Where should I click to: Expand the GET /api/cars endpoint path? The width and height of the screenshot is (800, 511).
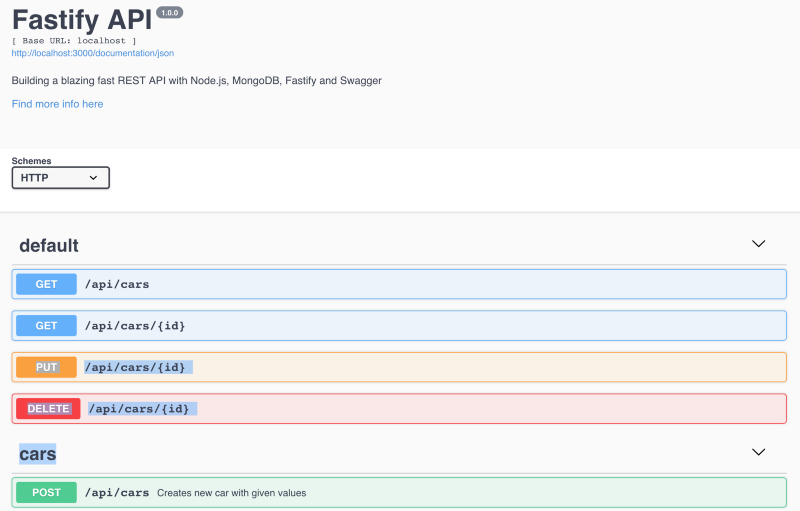(117, 284)
